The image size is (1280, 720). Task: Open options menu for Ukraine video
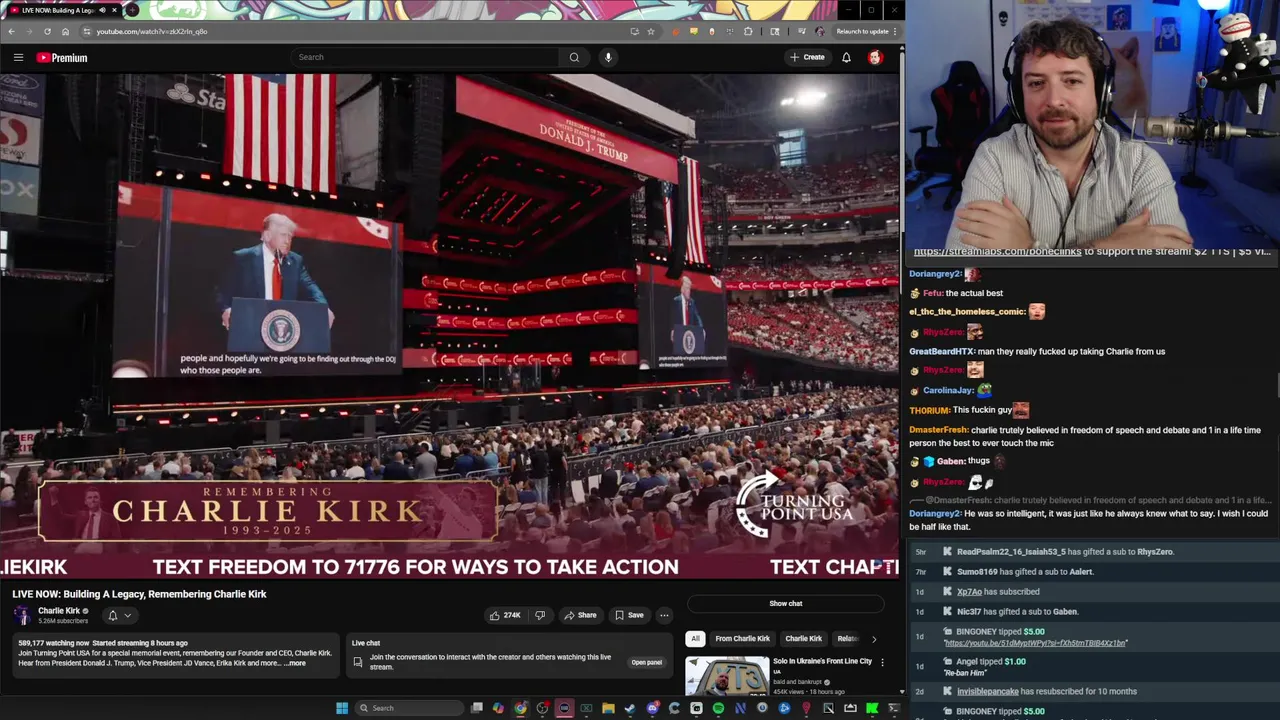click(x=882, y=662)
